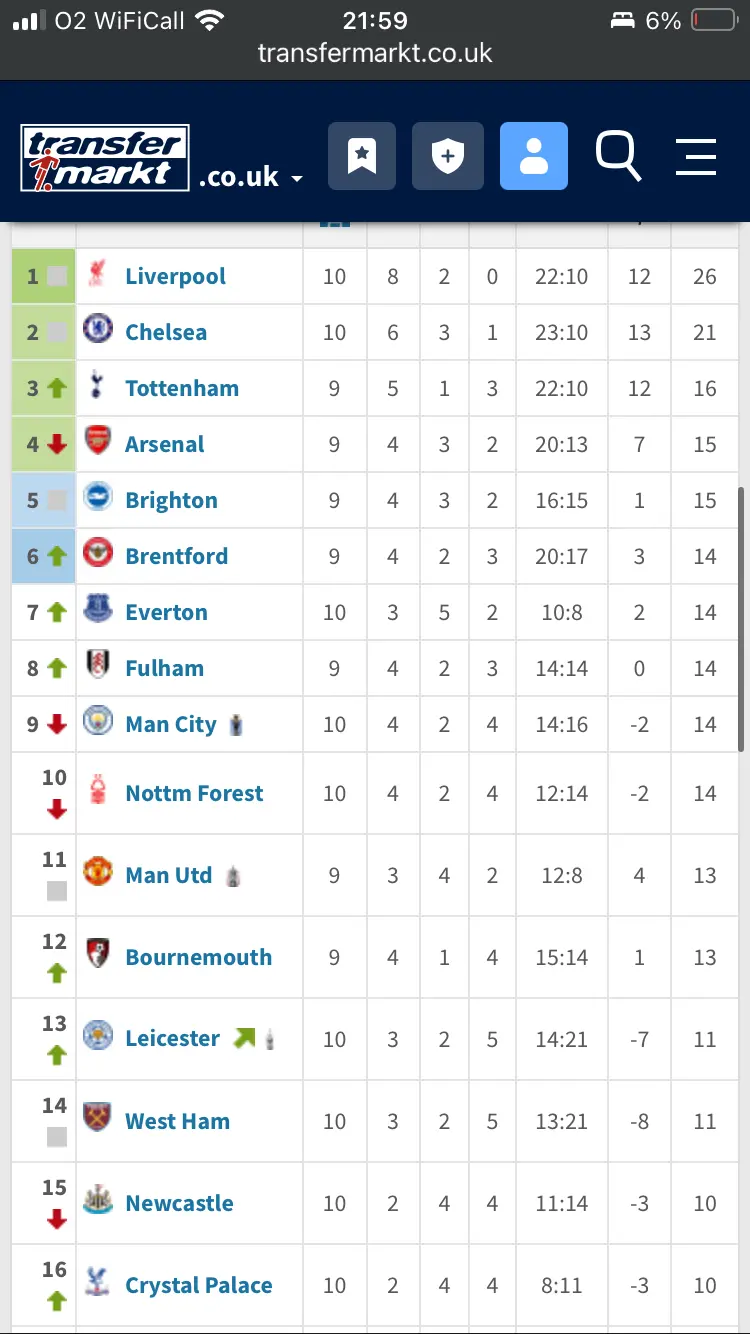
Task: Open the Brighton team link
Action: click(x=171, y=500)
